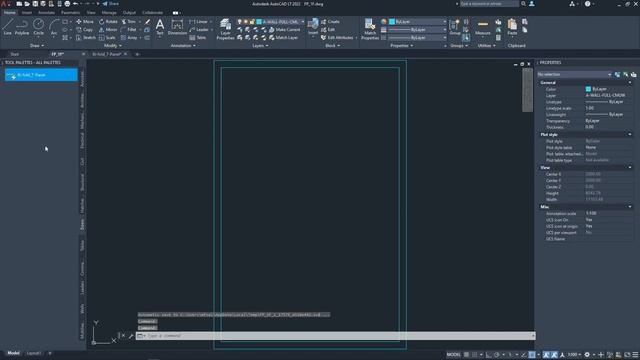The image size is (640, 360).
Task: Toggle polar tracking in status bar
Action: click(x=496, y=355)
